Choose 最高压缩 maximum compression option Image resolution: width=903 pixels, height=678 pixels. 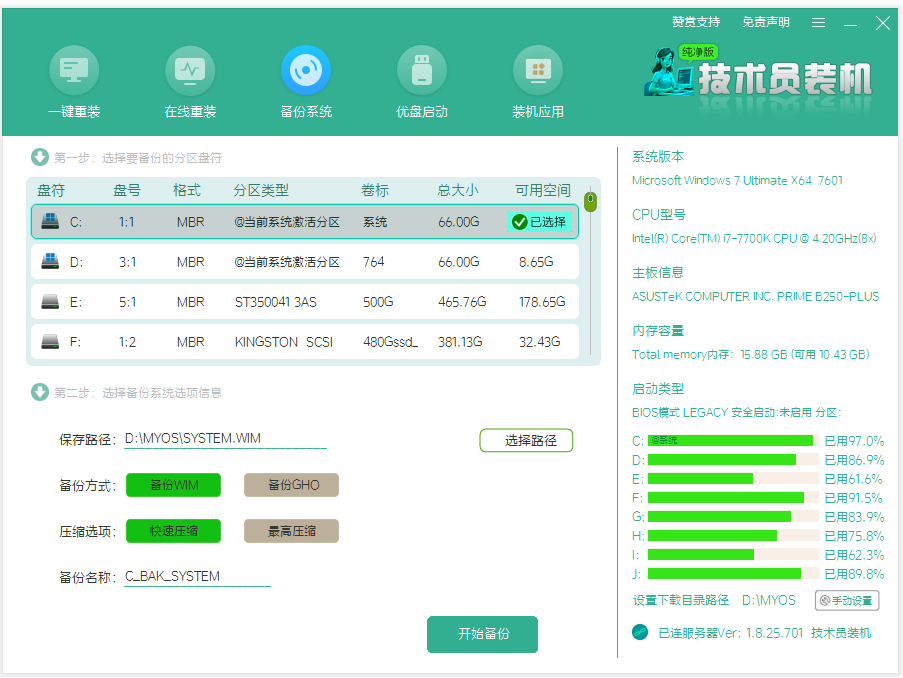(x=291, y=531)
